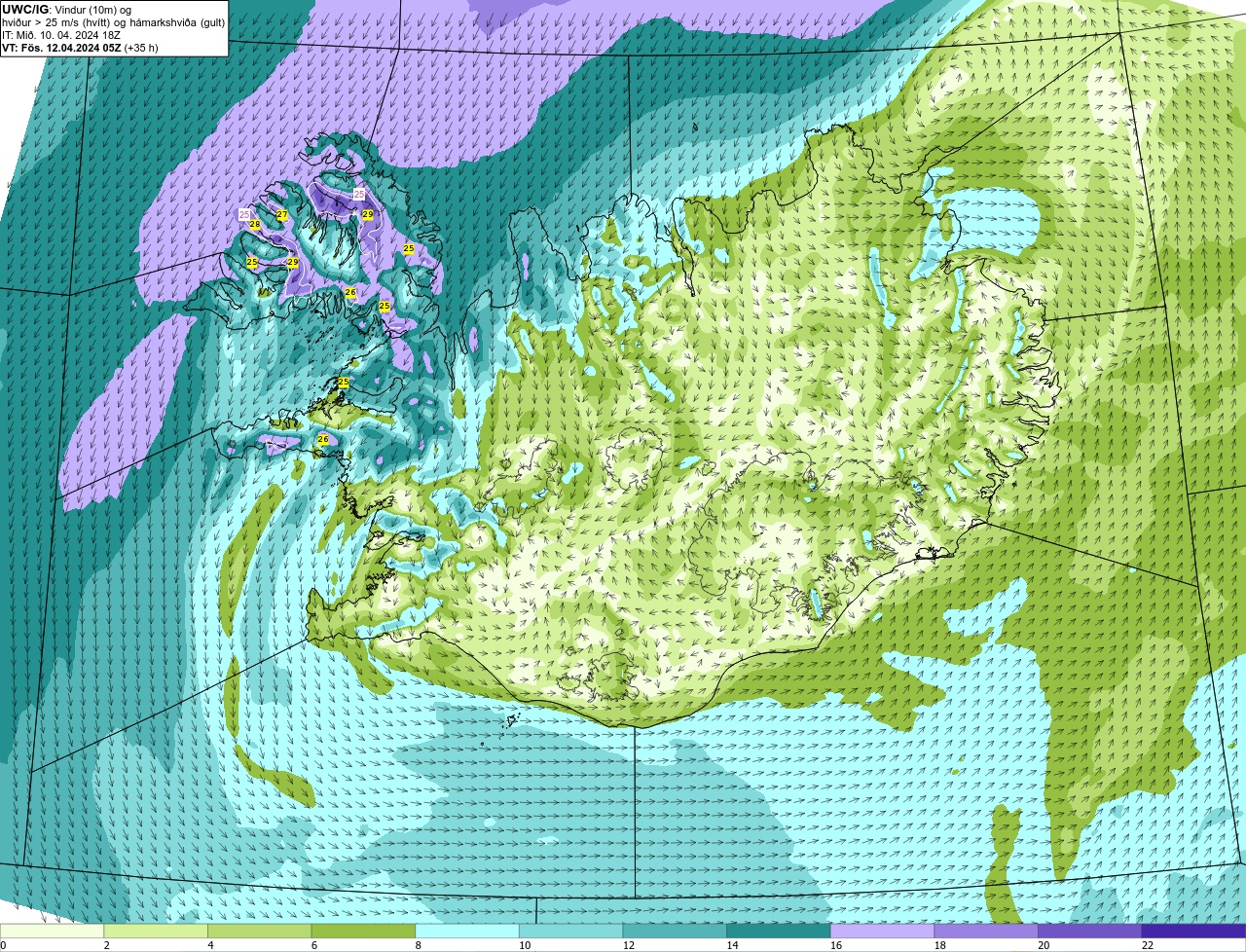
Task: Select the 2–4 m/s light green legend swatch
Action: [x=156, y=931]
